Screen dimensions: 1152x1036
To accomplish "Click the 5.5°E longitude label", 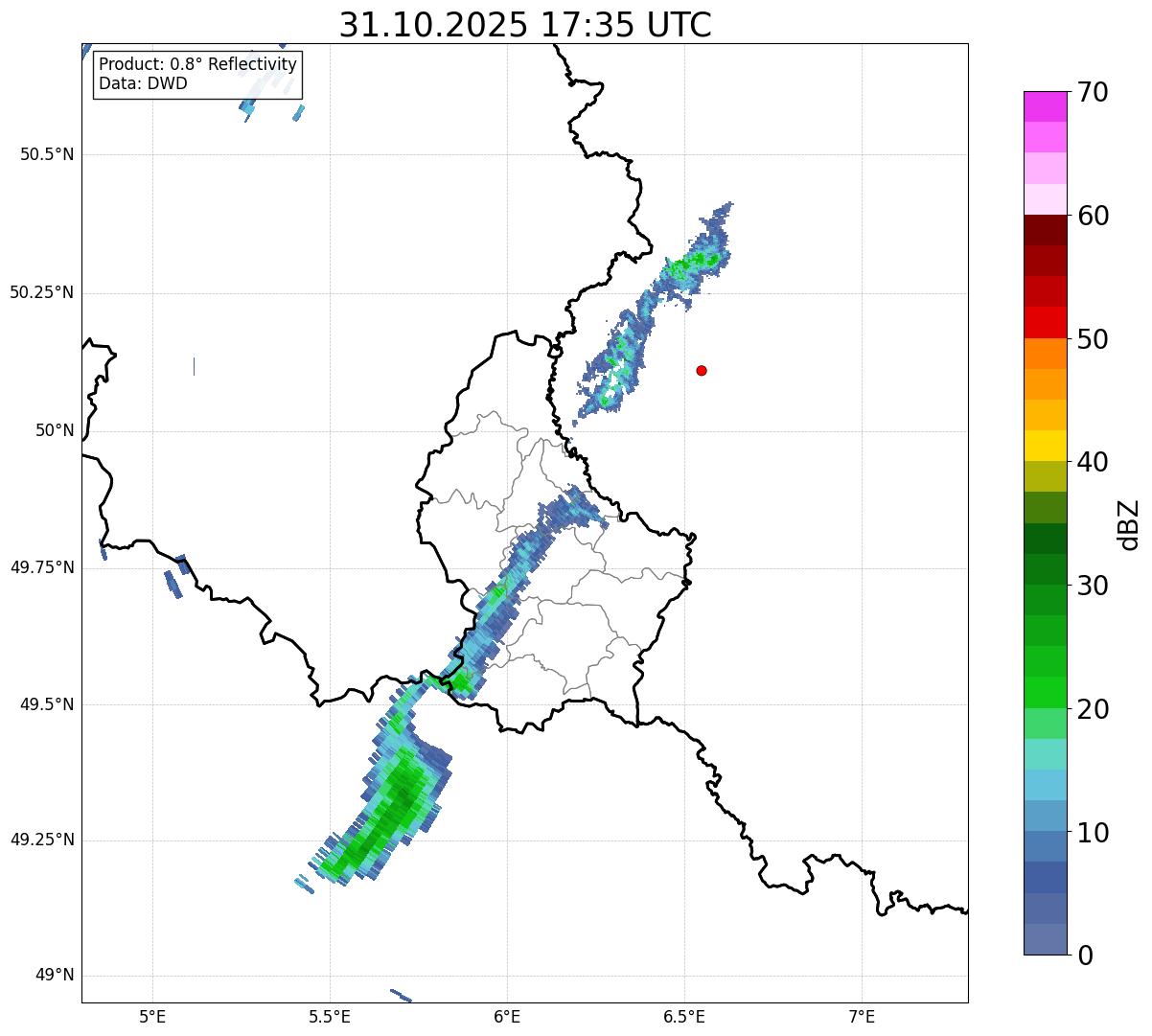I will click(330, 1017).
